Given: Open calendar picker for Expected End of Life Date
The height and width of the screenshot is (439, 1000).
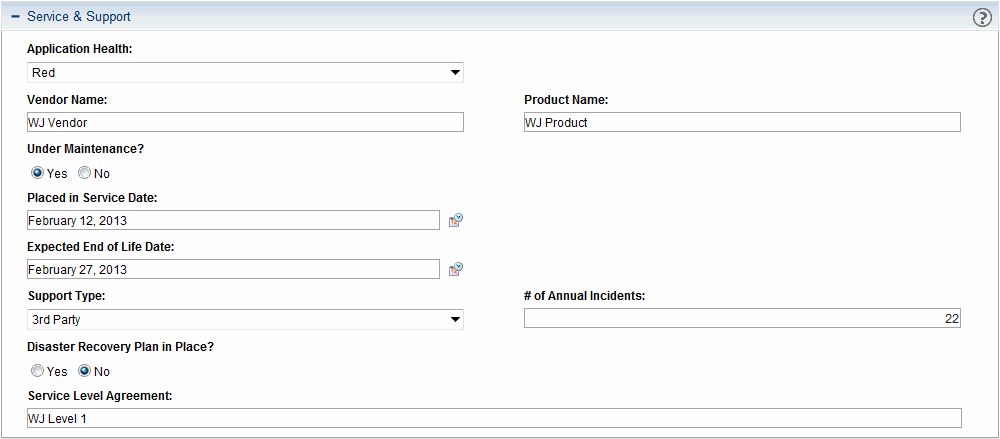Looking at the screenshot, I should pos(455,269).
